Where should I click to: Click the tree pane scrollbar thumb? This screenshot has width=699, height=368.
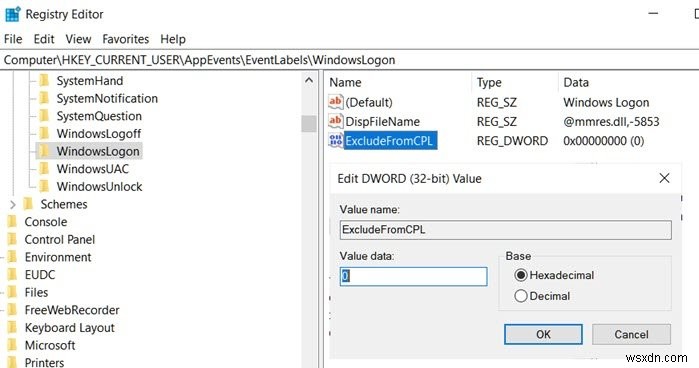tap(308, 124)
